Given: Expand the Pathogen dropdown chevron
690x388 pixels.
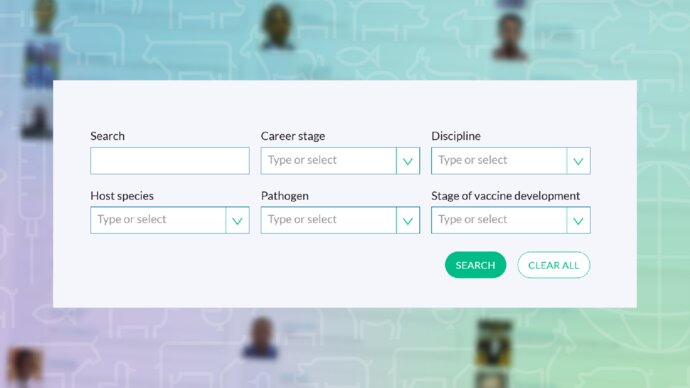Looking at the screenshot, I should [x=408, y=220].
